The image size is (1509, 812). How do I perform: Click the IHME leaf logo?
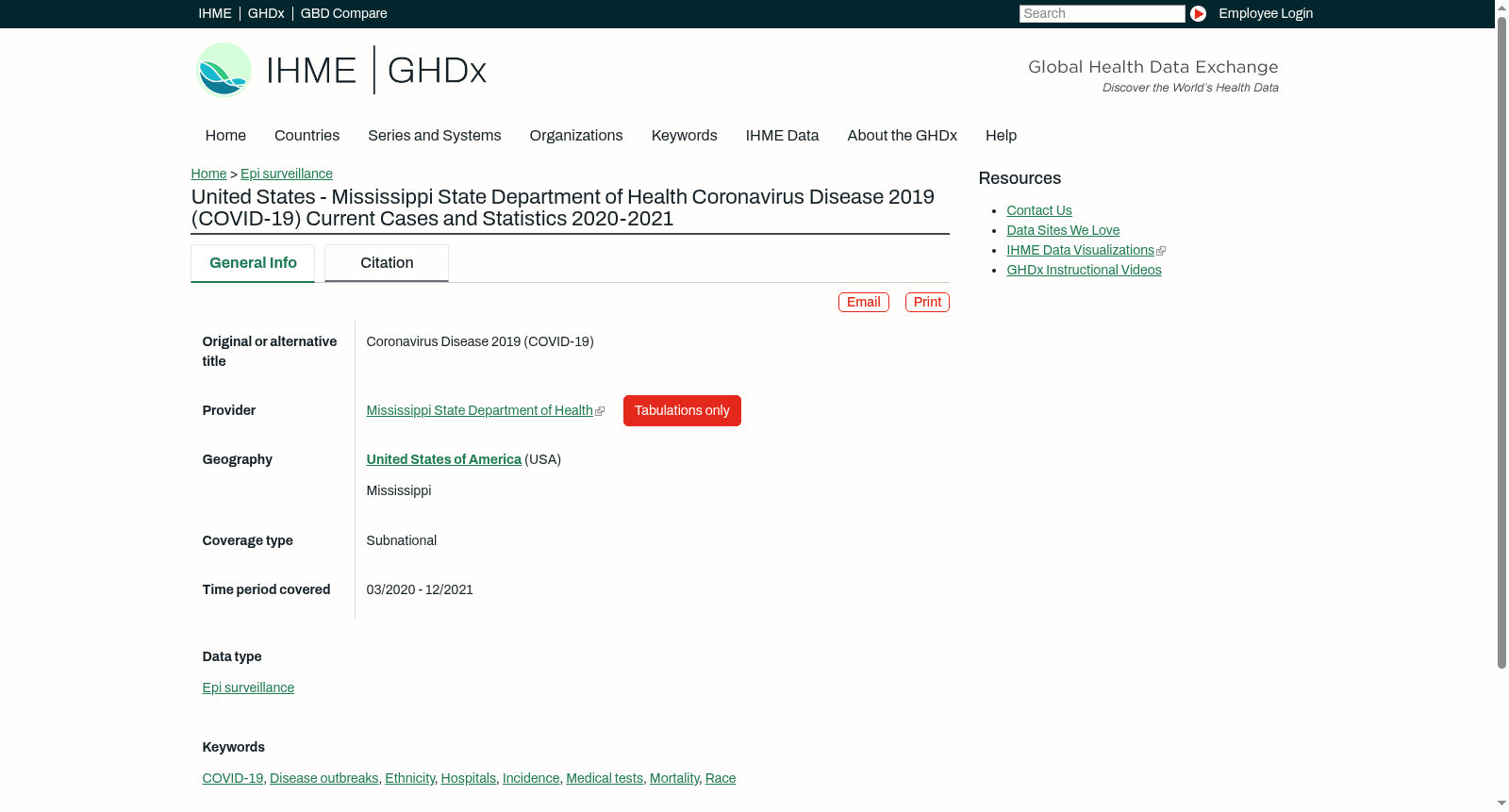[224, 70]
